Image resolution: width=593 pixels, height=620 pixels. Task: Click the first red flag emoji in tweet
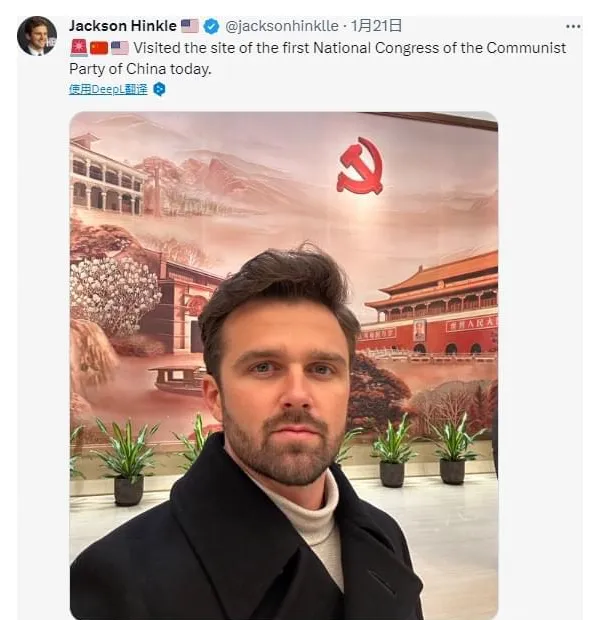coord(78,48)
